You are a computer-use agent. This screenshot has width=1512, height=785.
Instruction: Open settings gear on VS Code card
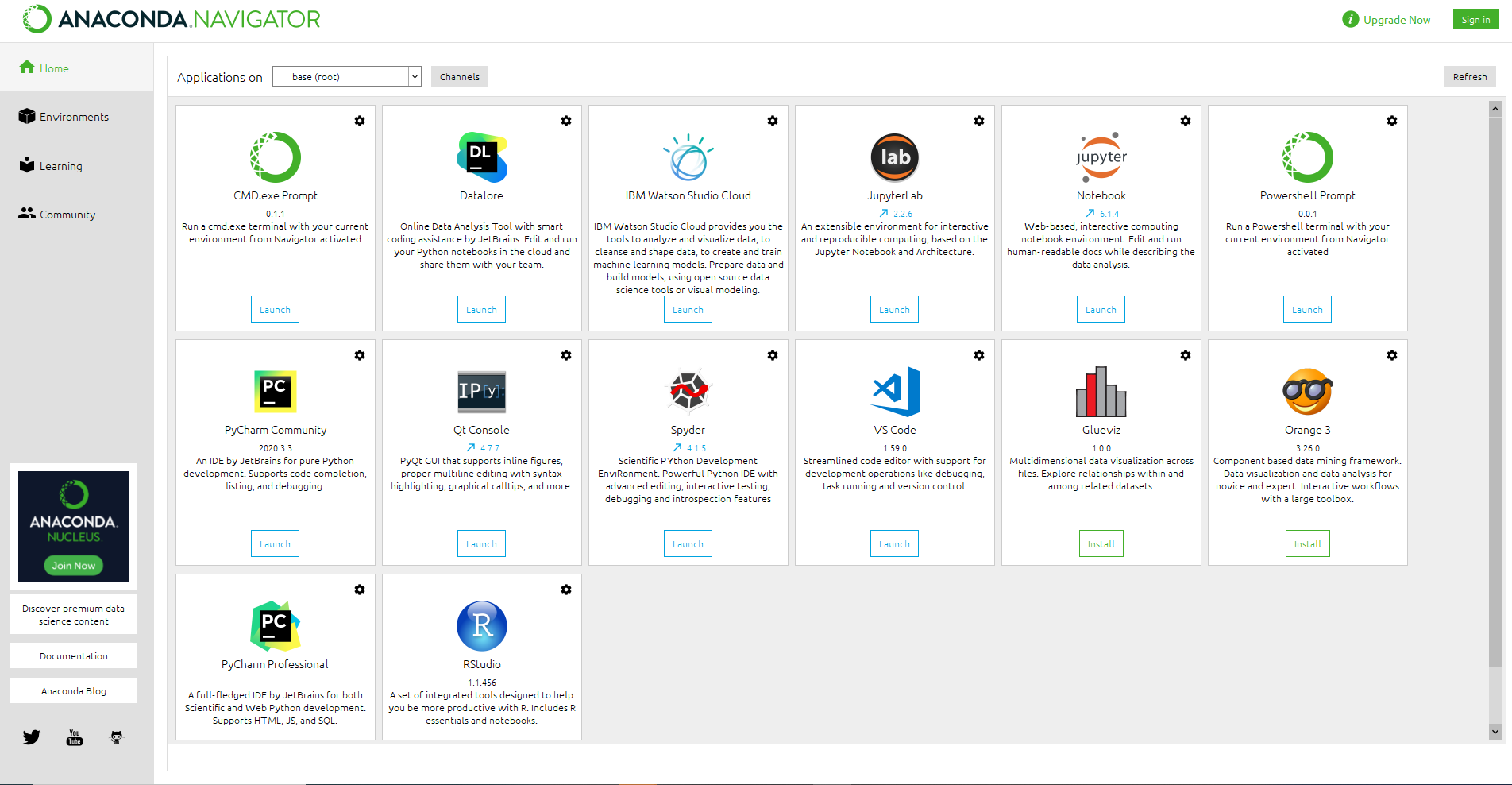(979, 355)
